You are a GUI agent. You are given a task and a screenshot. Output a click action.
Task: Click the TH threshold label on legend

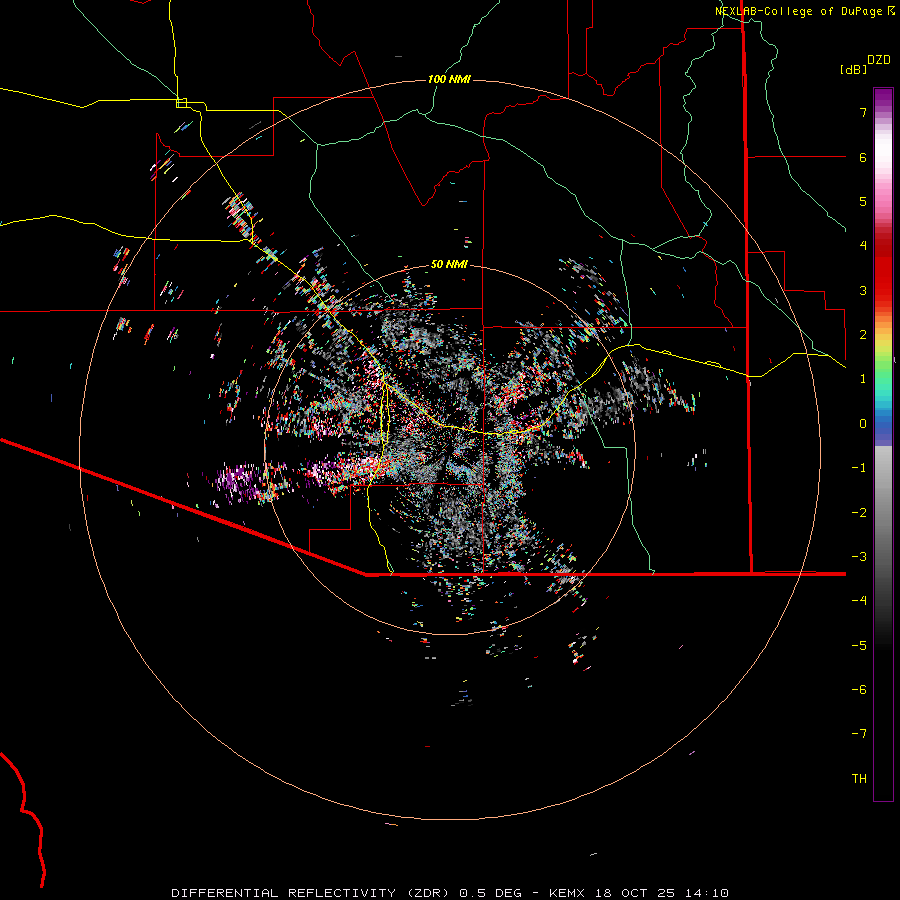pos(859,779)
